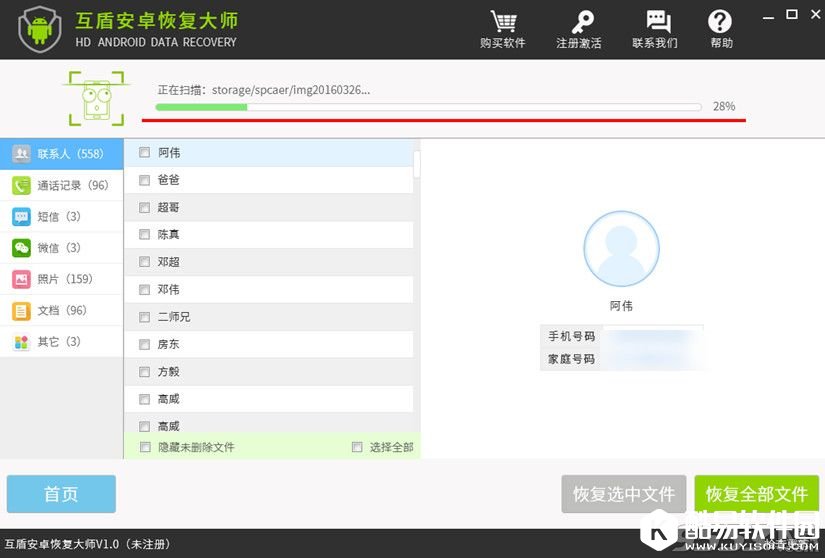
Task: Click the scan progress bar at 28%
Action: (428, 107)
